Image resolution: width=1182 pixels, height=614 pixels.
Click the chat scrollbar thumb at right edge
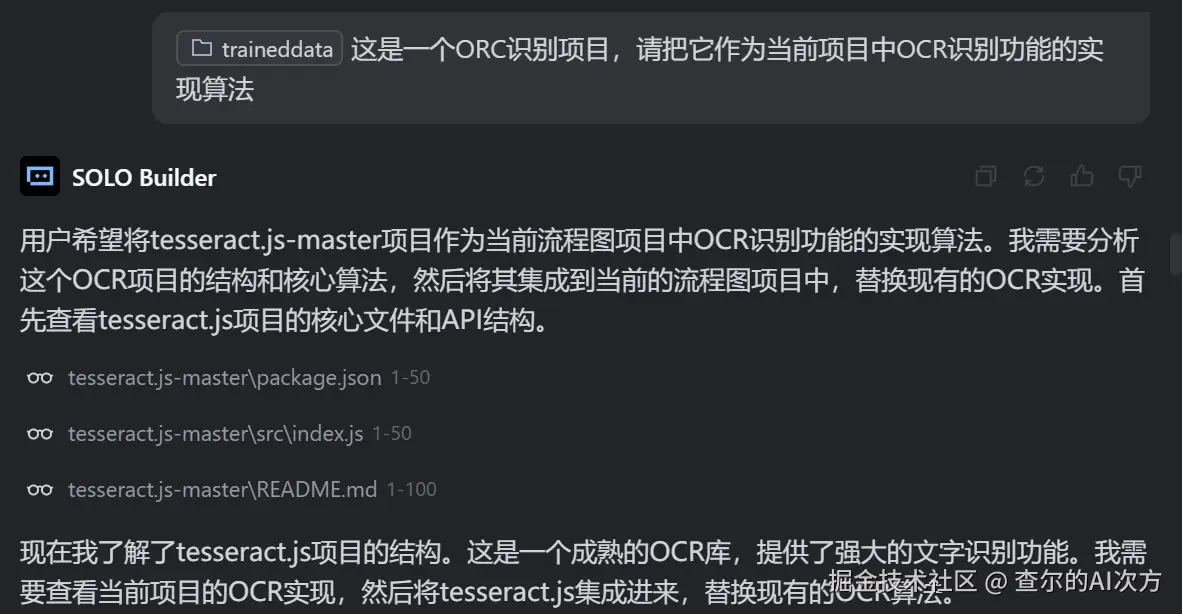pyautogui.click(x=1175, y=255)
